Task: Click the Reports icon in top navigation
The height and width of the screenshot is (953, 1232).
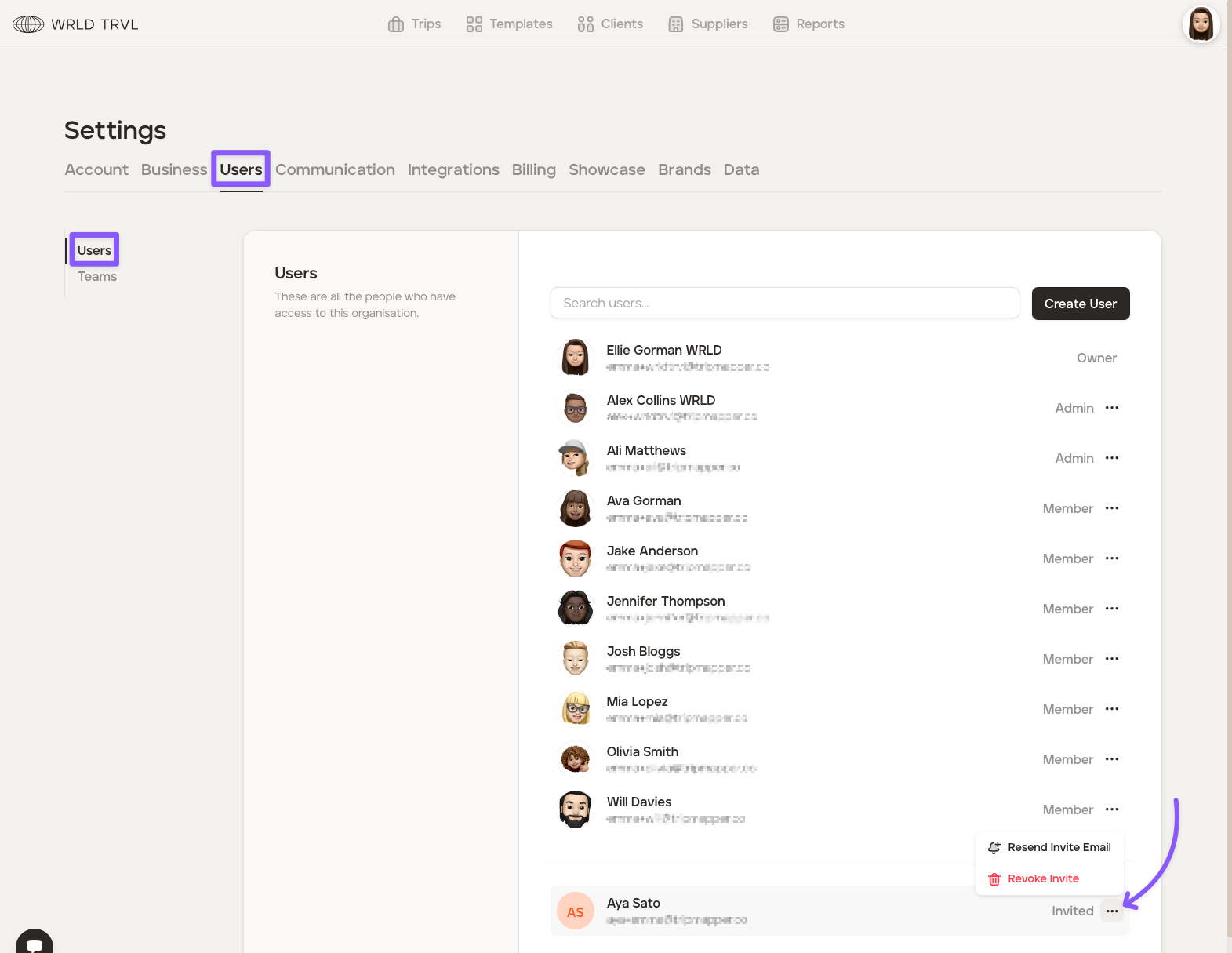Action: pyautogui.click(x=780, y=24)
